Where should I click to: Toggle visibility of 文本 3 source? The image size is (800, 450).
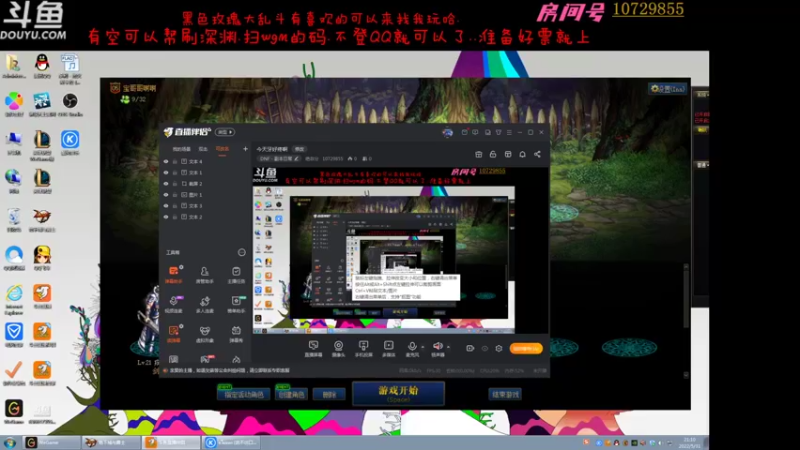[166, 206]
